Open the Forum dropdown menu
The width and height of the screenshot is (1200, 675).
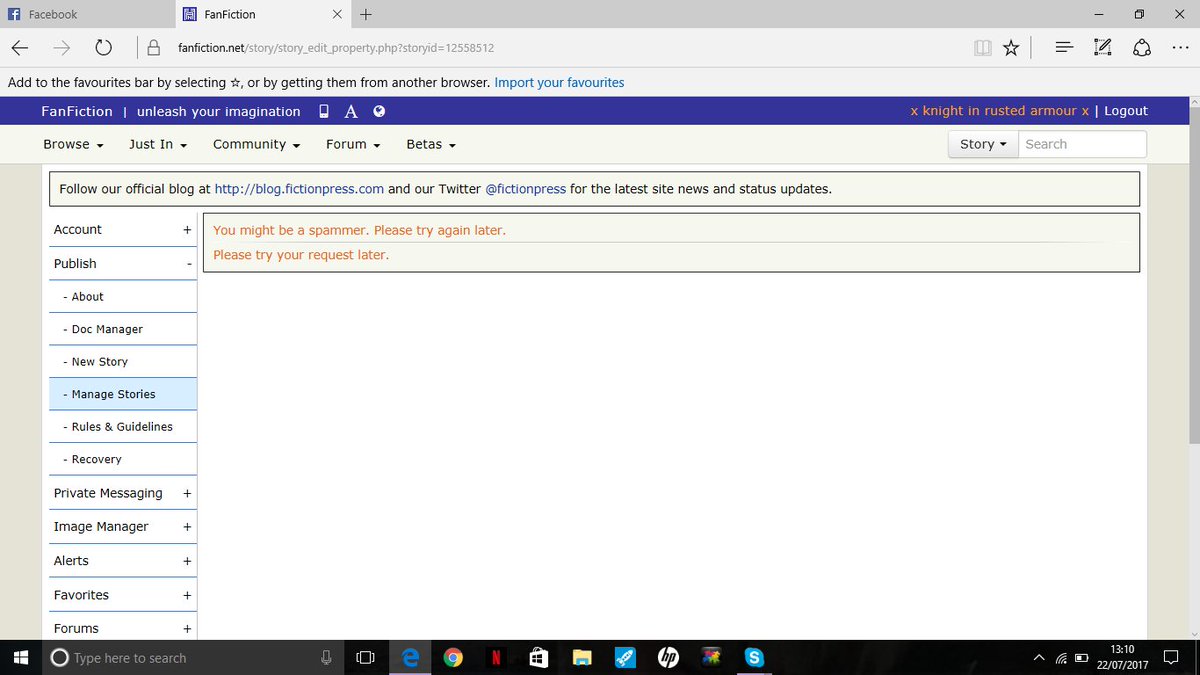point(353,144)
